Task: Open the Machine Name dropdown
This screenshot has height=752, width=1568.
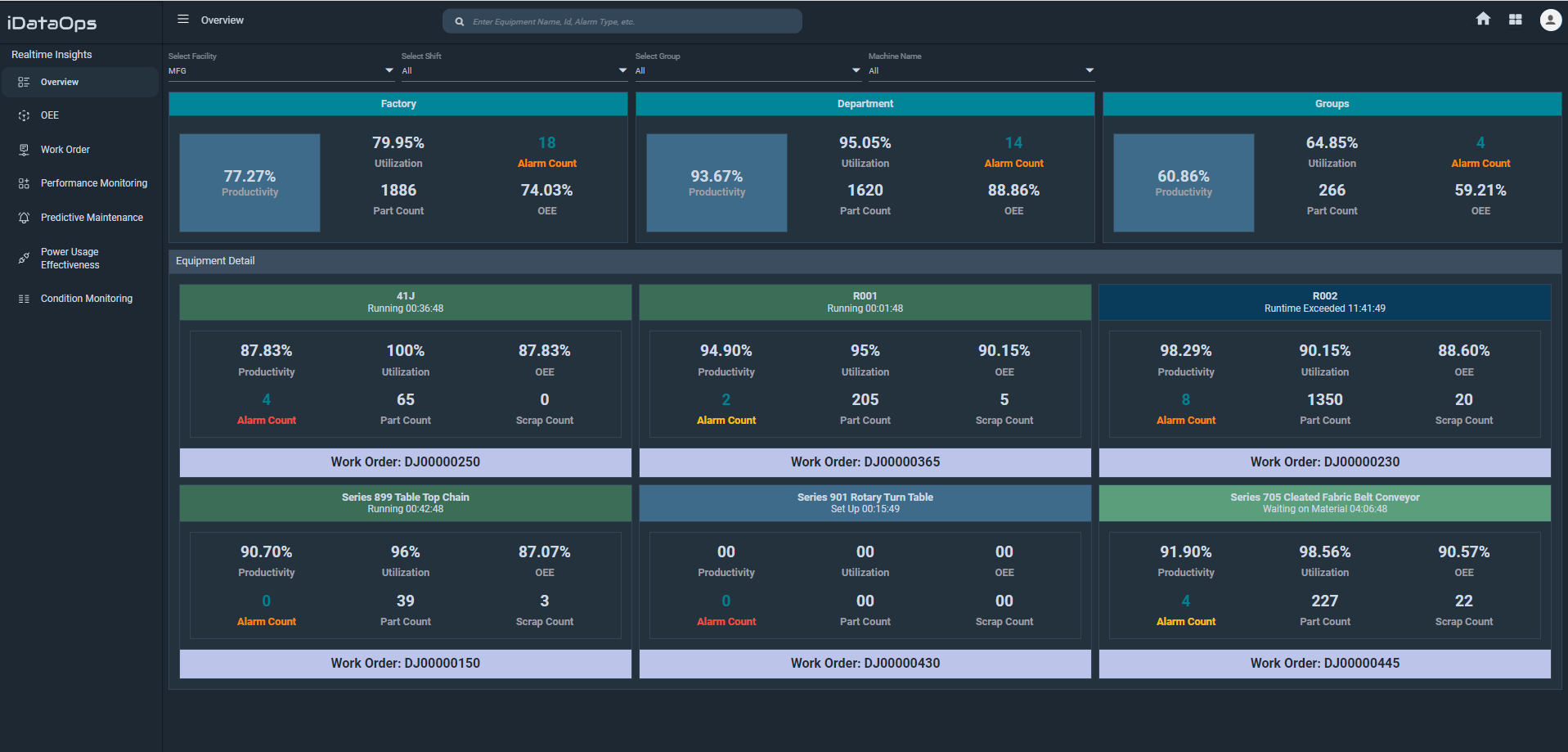Action: [1090, 71]
